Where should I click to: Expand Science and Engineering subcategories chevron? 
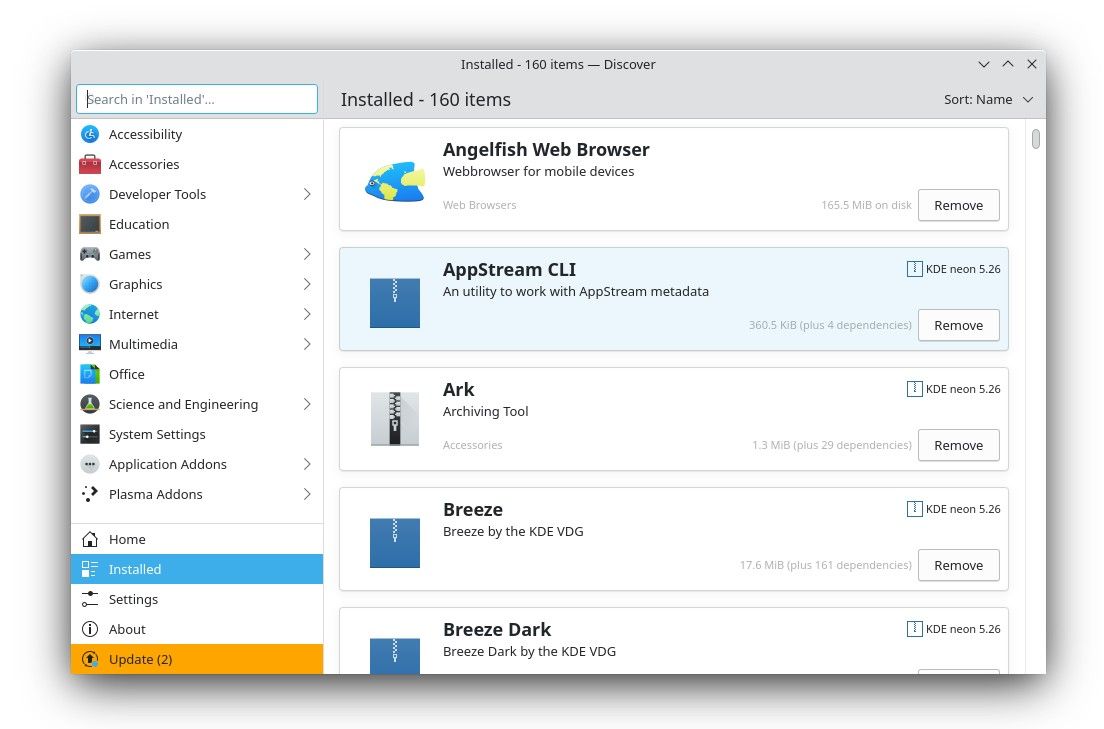(x=307, y=404)
